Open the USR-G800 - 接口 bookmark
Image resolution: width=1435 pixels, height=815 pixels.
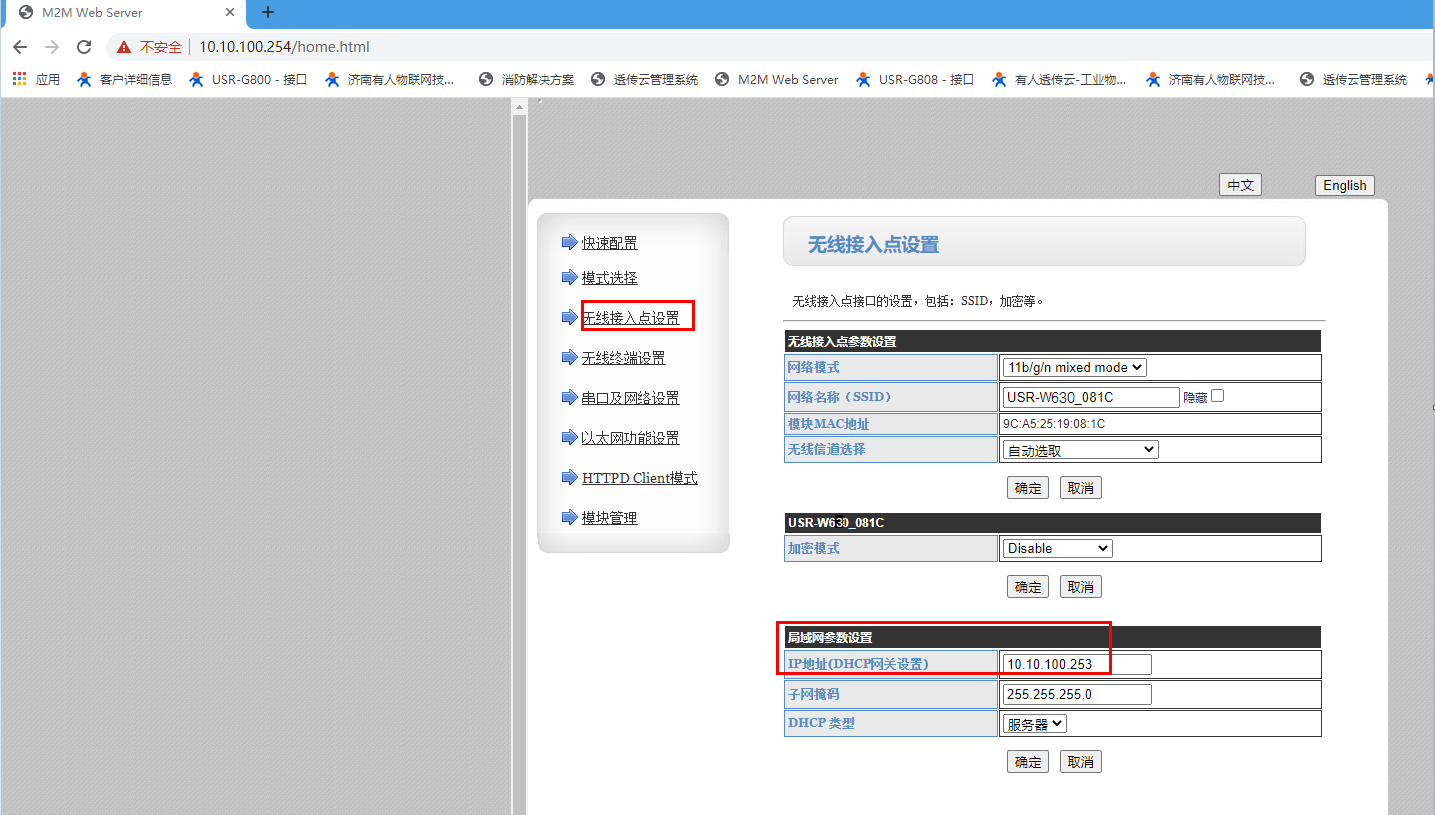(x=248, y=79)
